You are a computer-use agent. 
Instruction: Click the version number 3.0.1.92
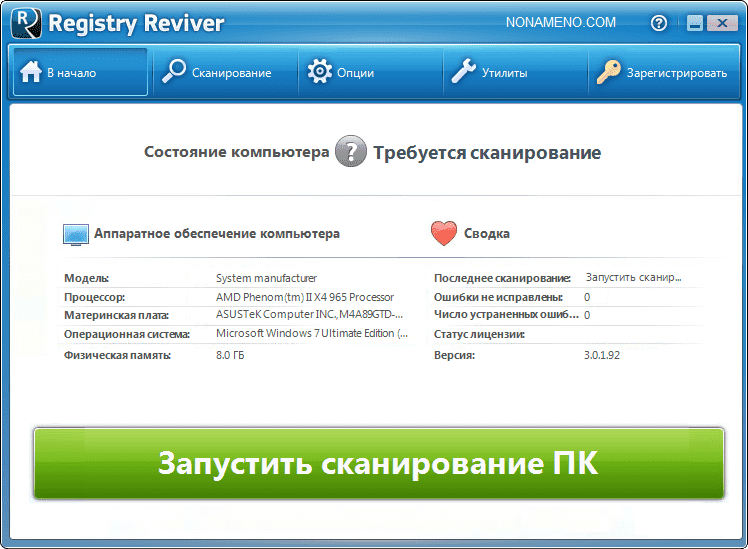click(x=602, y=355)
